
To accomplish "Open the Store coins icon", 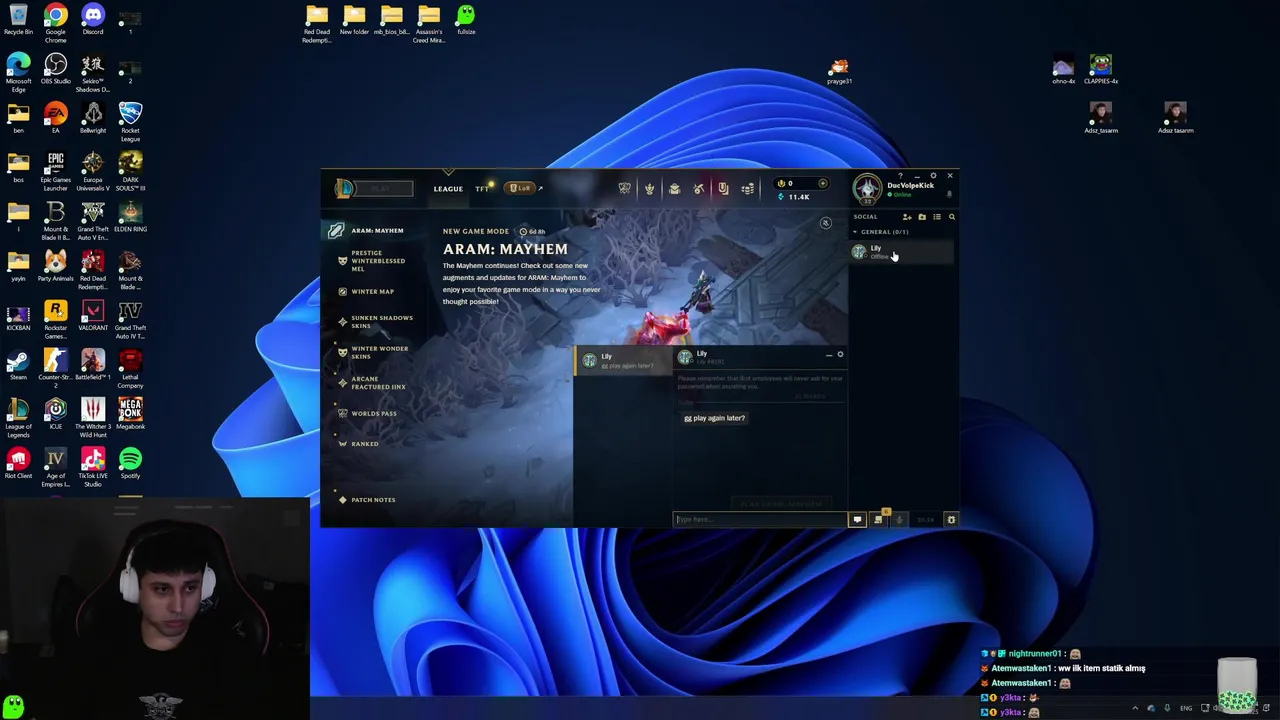I will [748, 188].
